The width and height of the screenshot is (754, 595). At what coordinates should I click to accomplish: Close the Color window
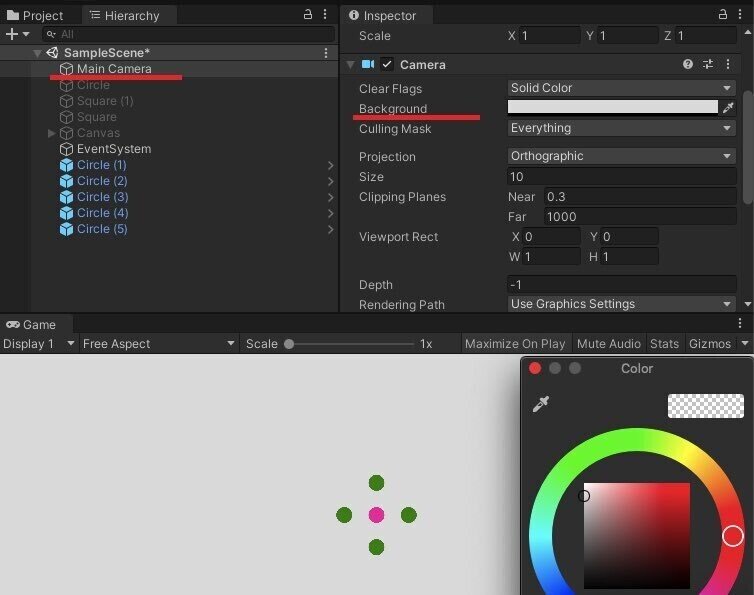535,368
